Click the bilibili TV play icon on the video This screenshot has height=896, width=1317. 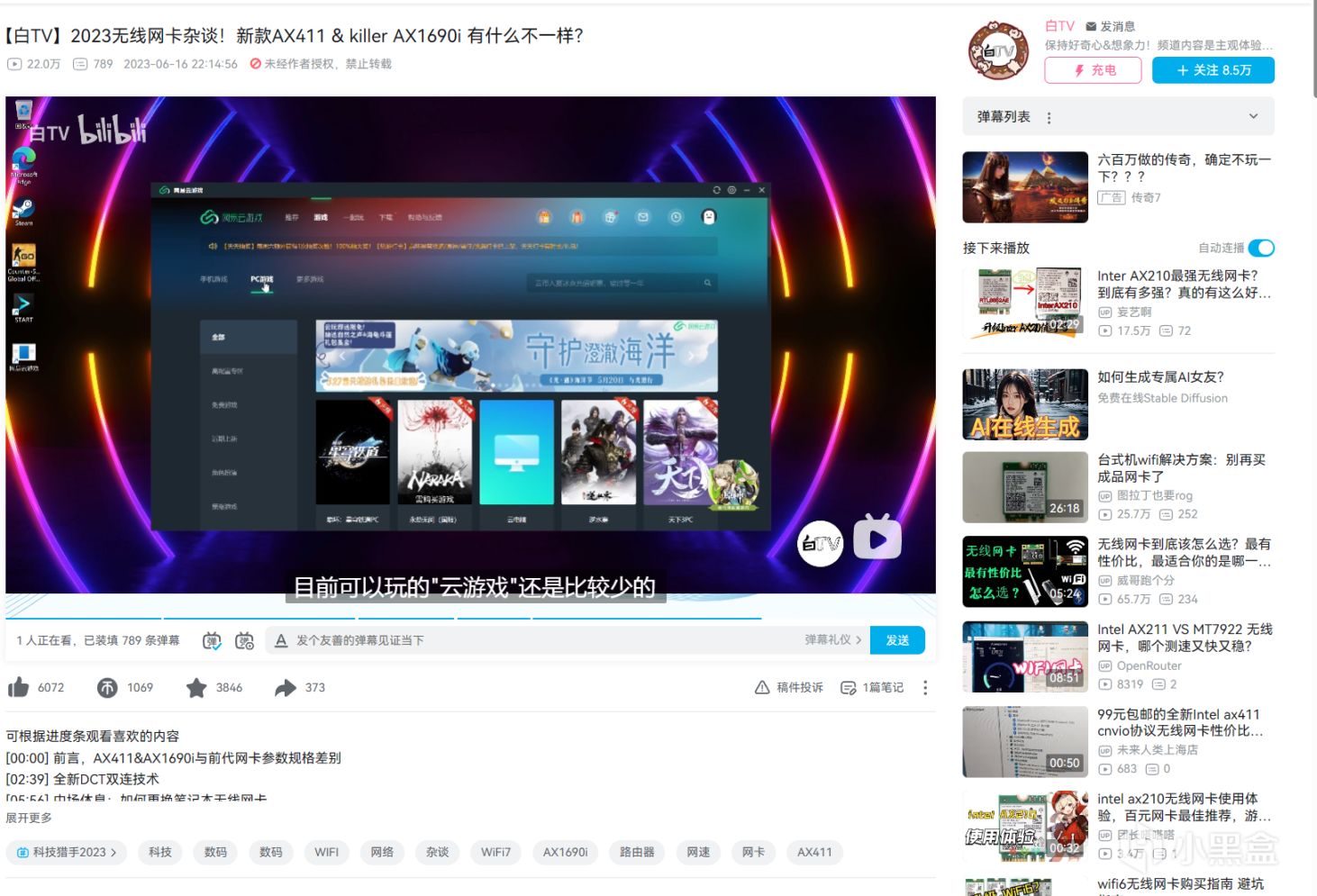[x=876, y=538]
